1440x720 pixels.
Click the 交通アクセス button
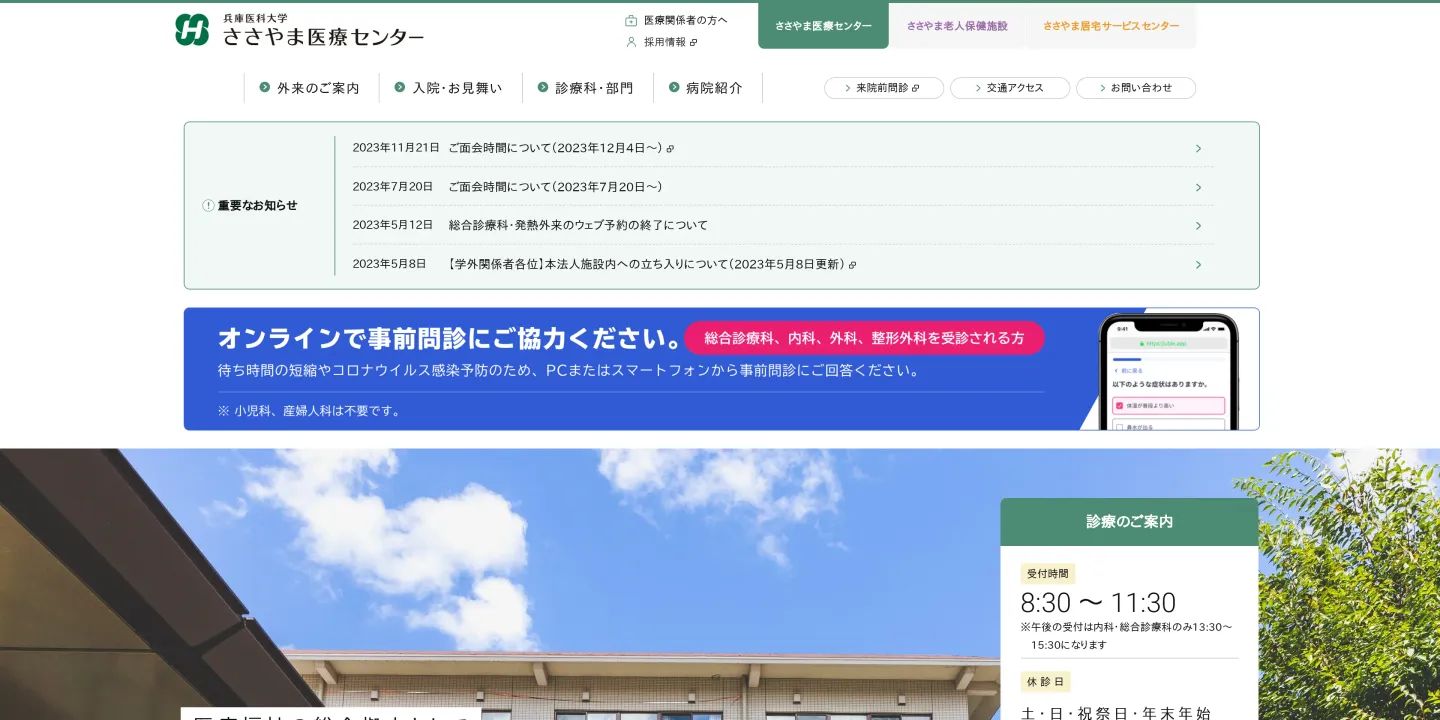pyautogui.click(x=1010, y=88)
